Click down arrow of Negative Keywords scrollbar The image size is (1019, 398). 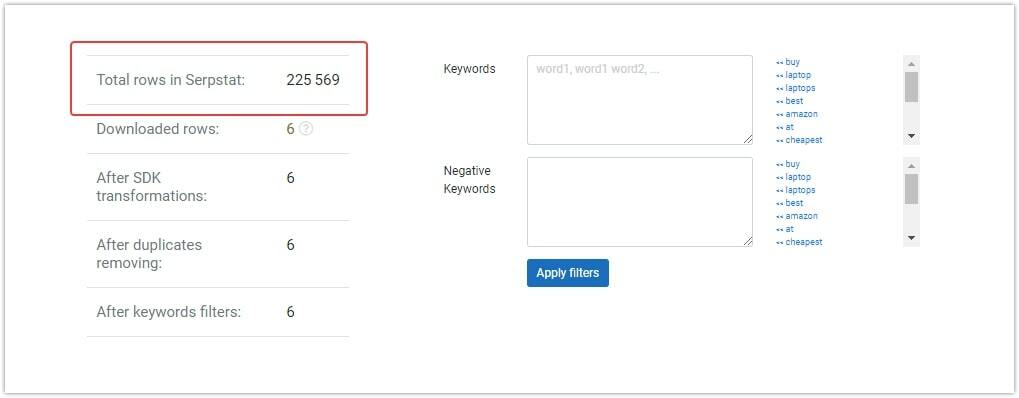coord(911,239)
